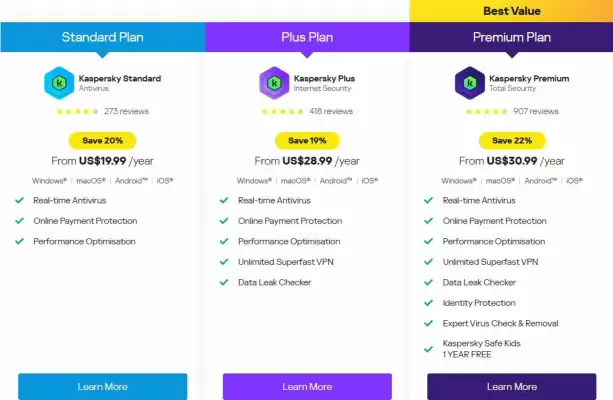Click the checkmark beside Kaspersky Safe Kids
The height and width of the screenshot is (400, 613).
coord(428,349)
